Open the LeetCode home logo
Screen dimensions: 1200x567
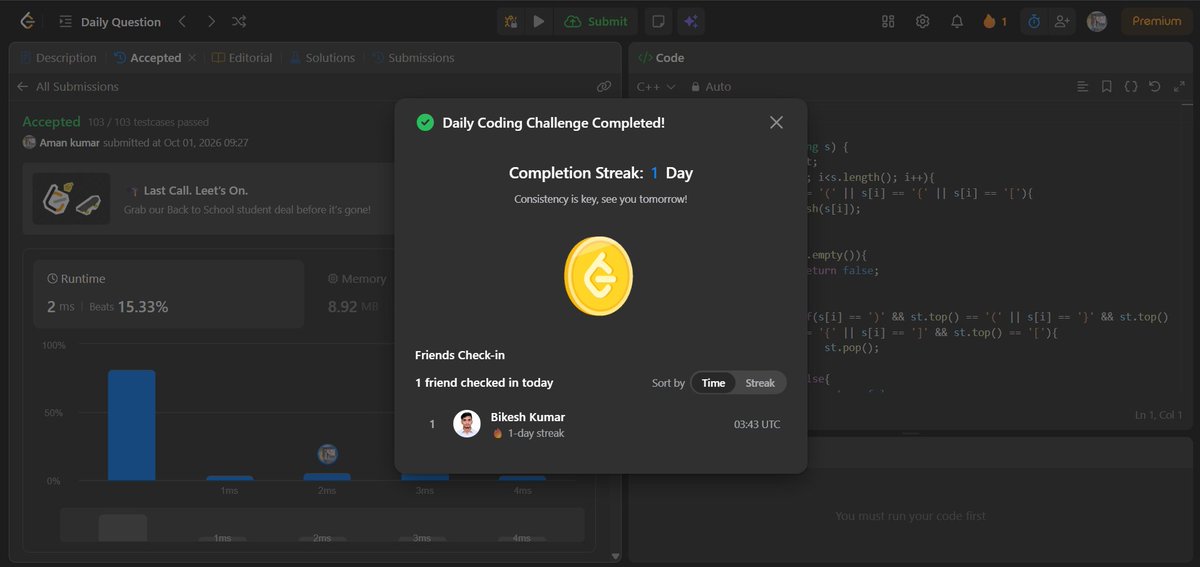click(27, 21)
